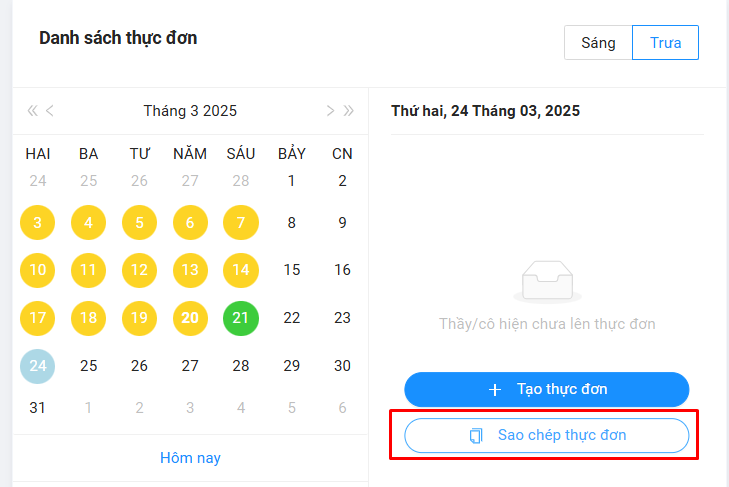Select the green date 21
The width and height of the screenshot is (729, 487).
241,318
